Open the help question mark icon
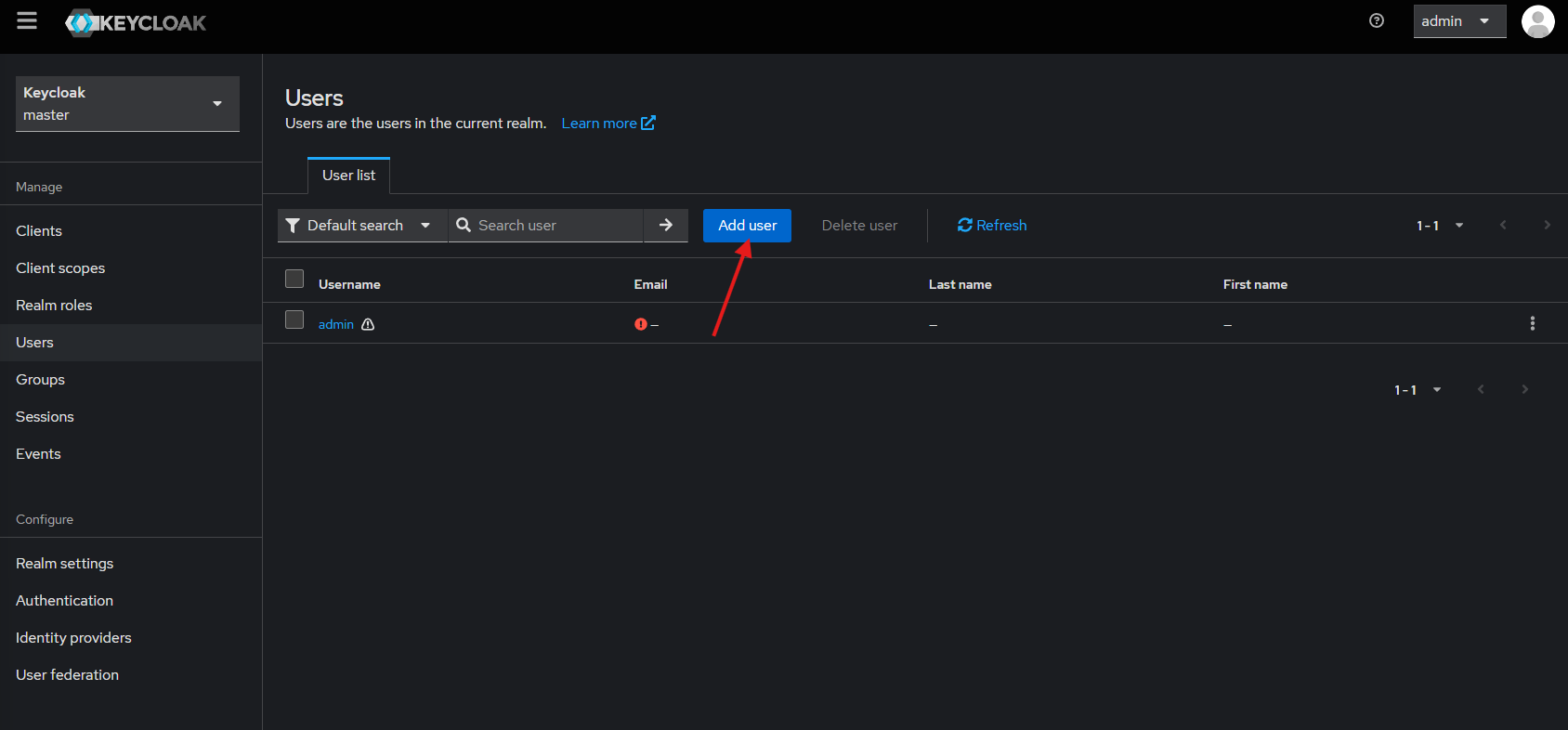The height and width of the screenshot is (730, 1568). [x=1377, y=20]
